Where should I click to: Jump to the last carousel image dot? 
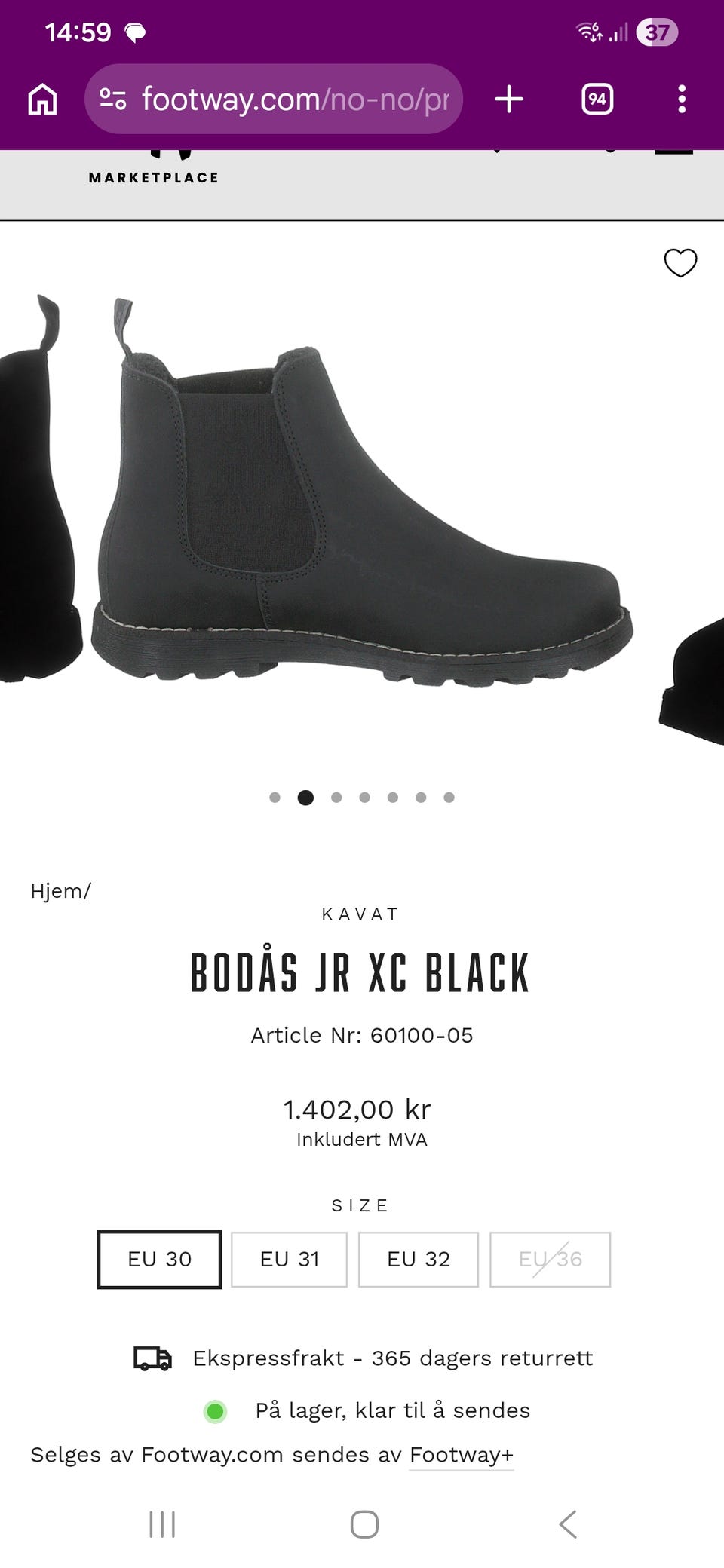point(449,797)
